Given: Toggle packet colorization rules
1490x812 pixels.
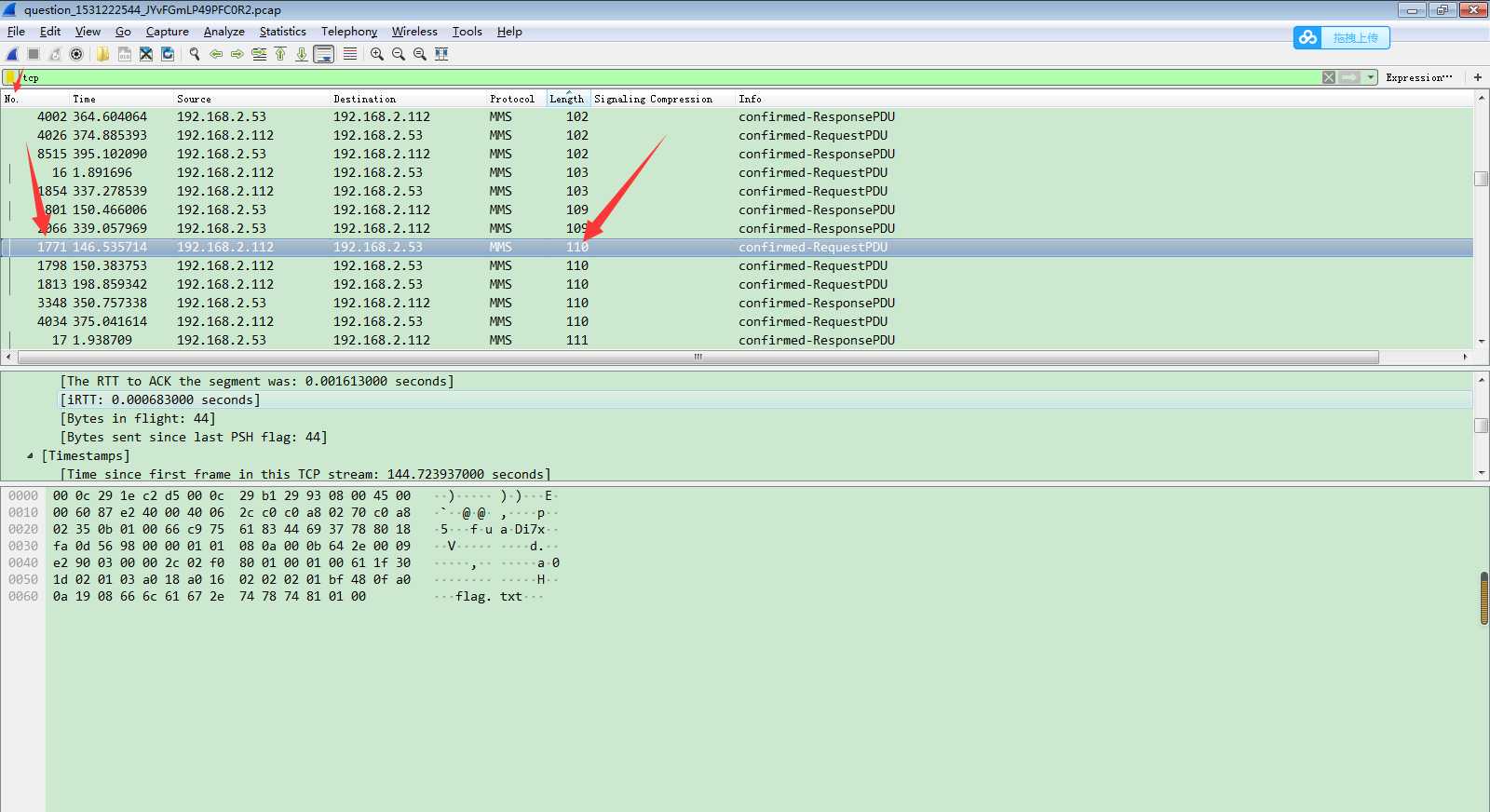Looking at the screenshot, I should point(350,54).
